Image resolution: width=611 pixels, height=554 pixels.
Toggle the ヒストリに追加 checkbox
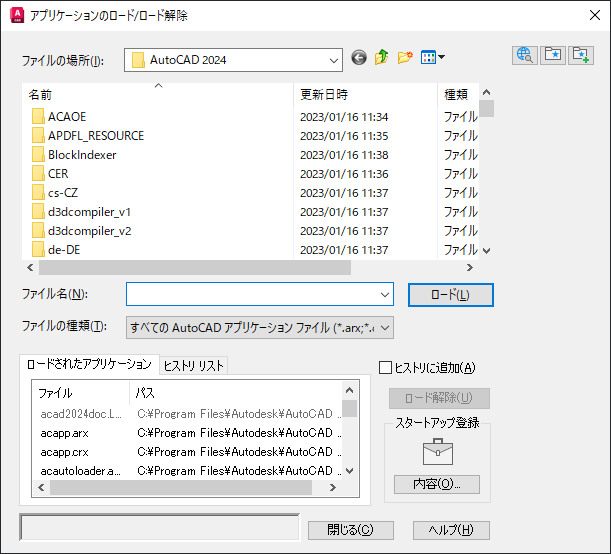point(385,367)
